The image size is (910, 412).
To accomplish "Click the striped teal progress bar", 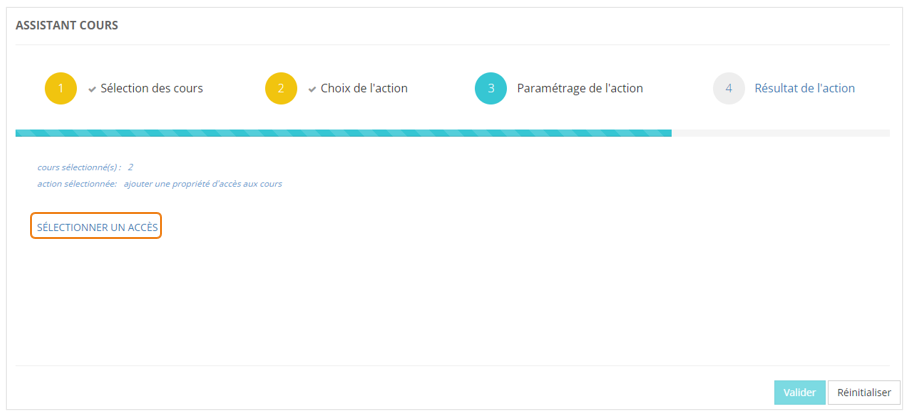I will tap(343, 132).
